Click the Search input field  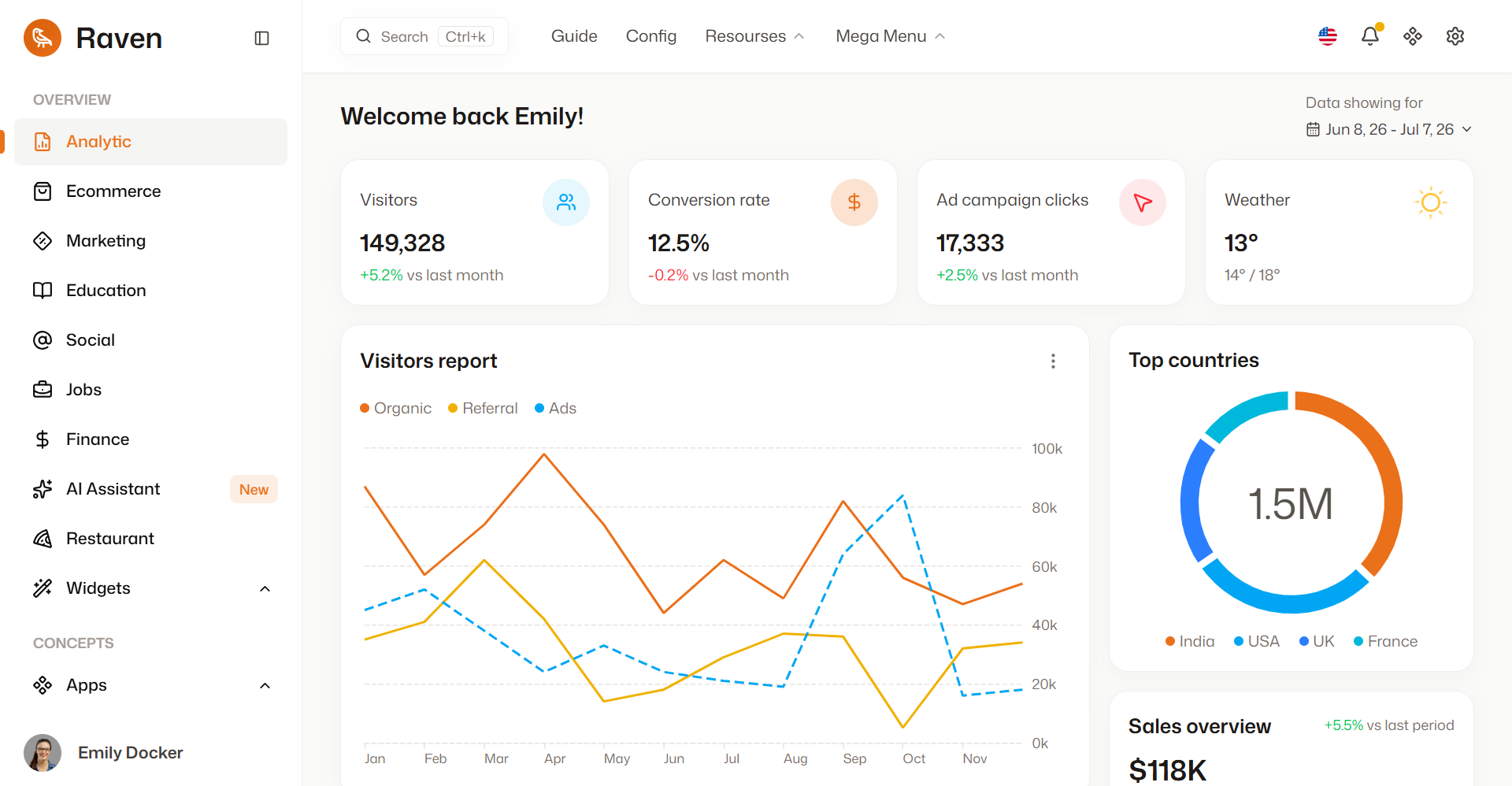point(424,36)
